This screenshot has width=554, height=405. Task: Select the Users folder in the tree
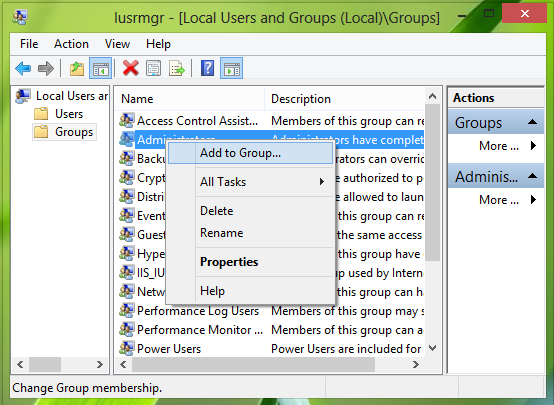69,114
